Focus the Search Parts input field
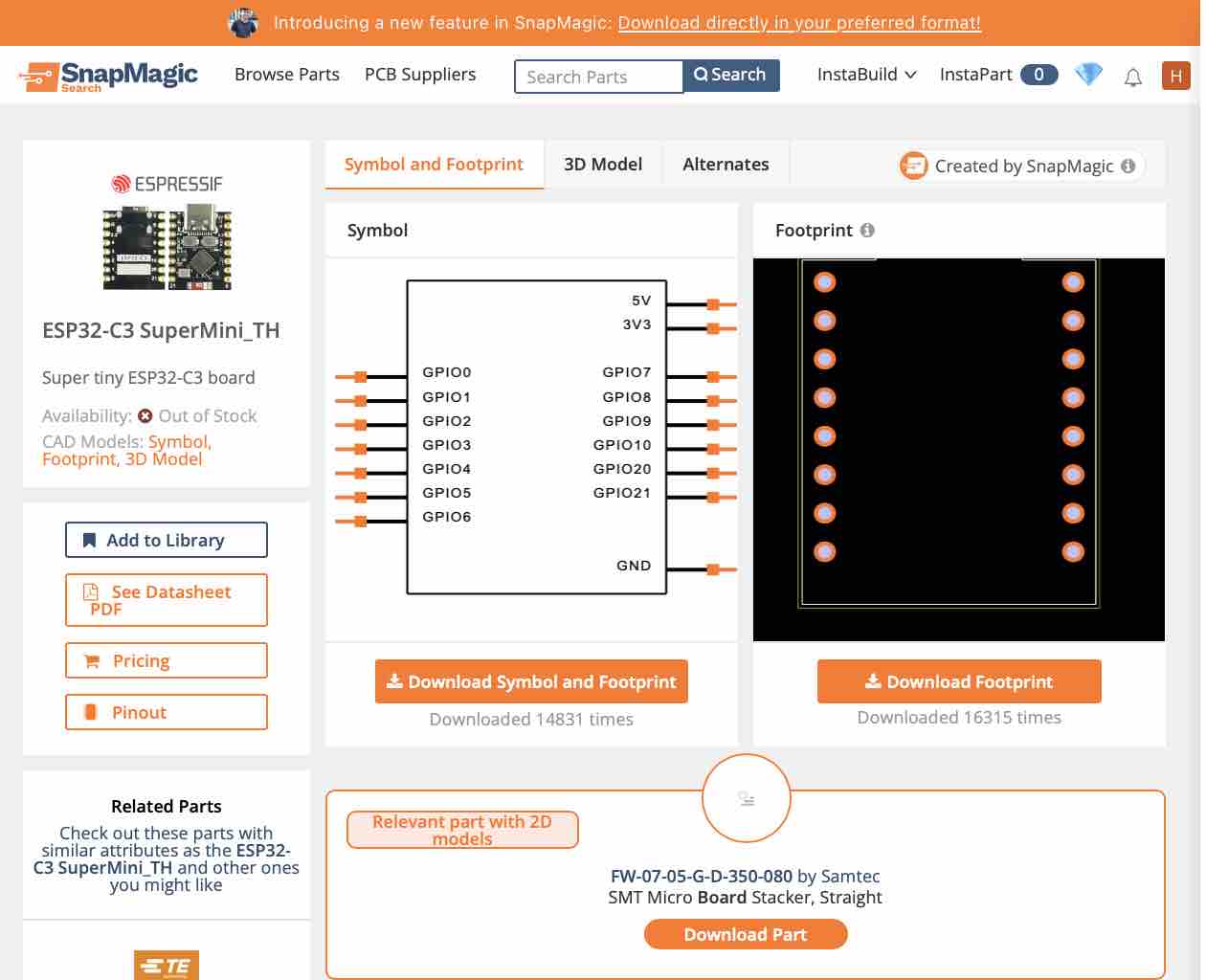The image size is (1206, 980). [598, 77]
